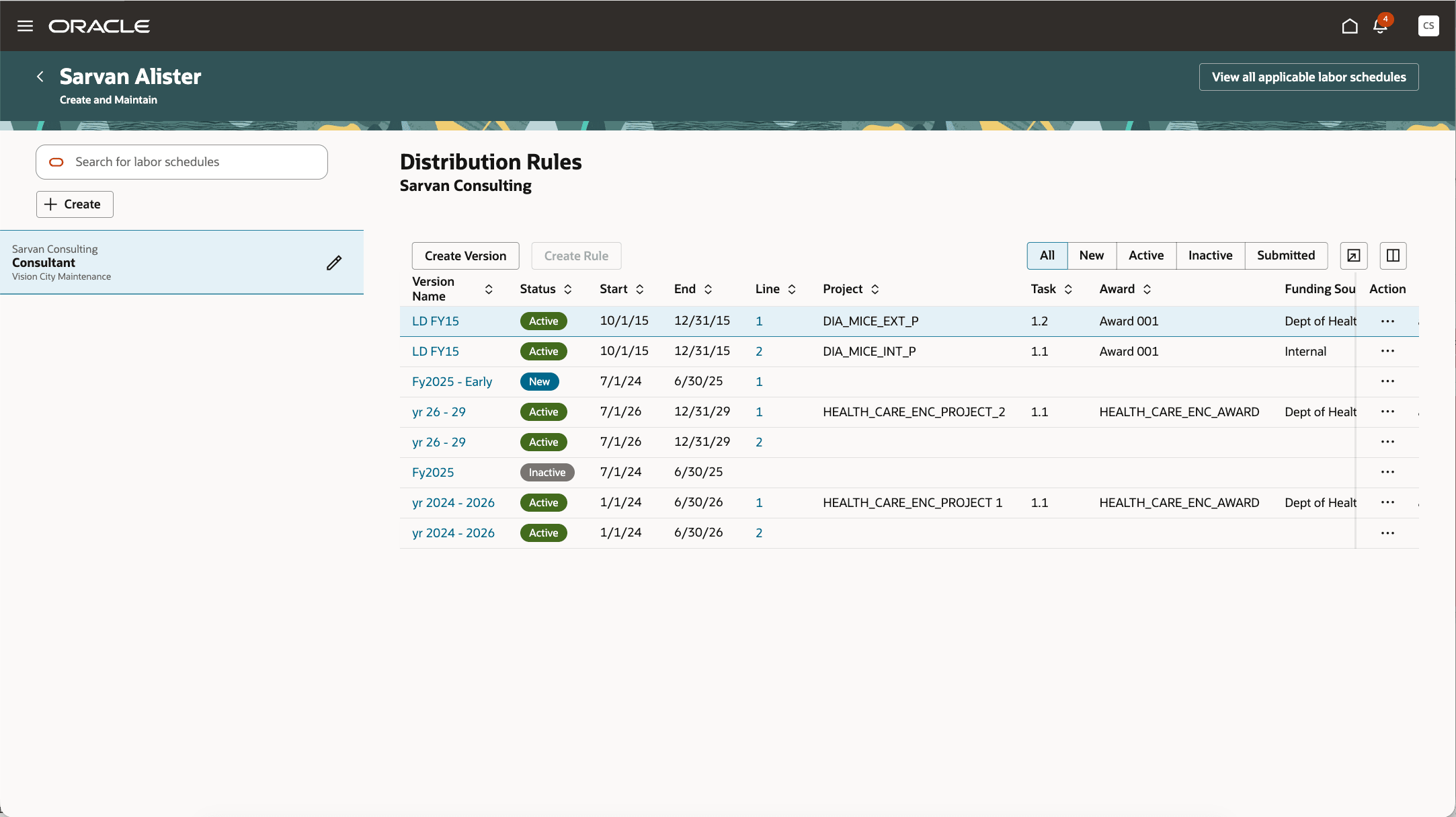Screen dimensions: 1456x817
Task: Click the DIA_MICE_EXT_P project cell
Action: click(x=871, y=321)
